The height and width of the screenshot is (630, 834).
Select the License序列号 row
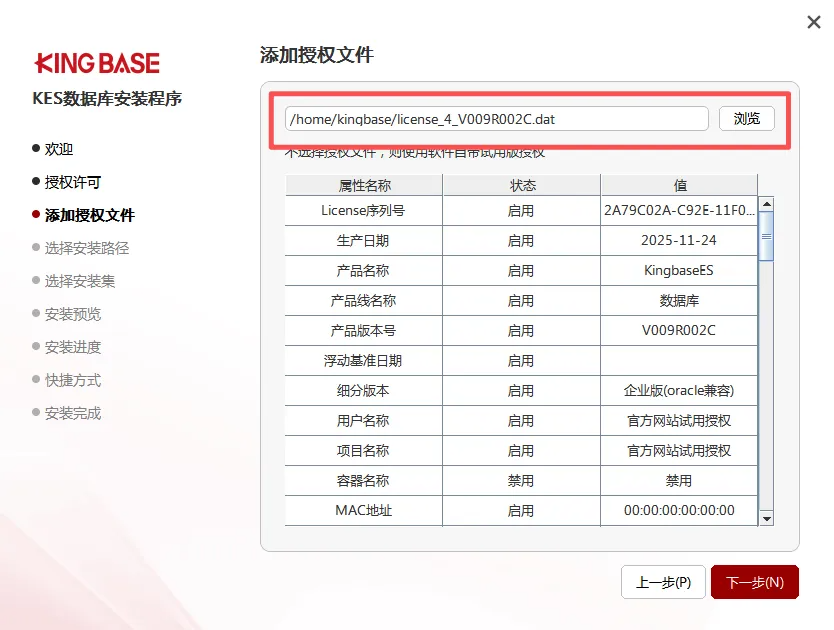coord(364,211)
